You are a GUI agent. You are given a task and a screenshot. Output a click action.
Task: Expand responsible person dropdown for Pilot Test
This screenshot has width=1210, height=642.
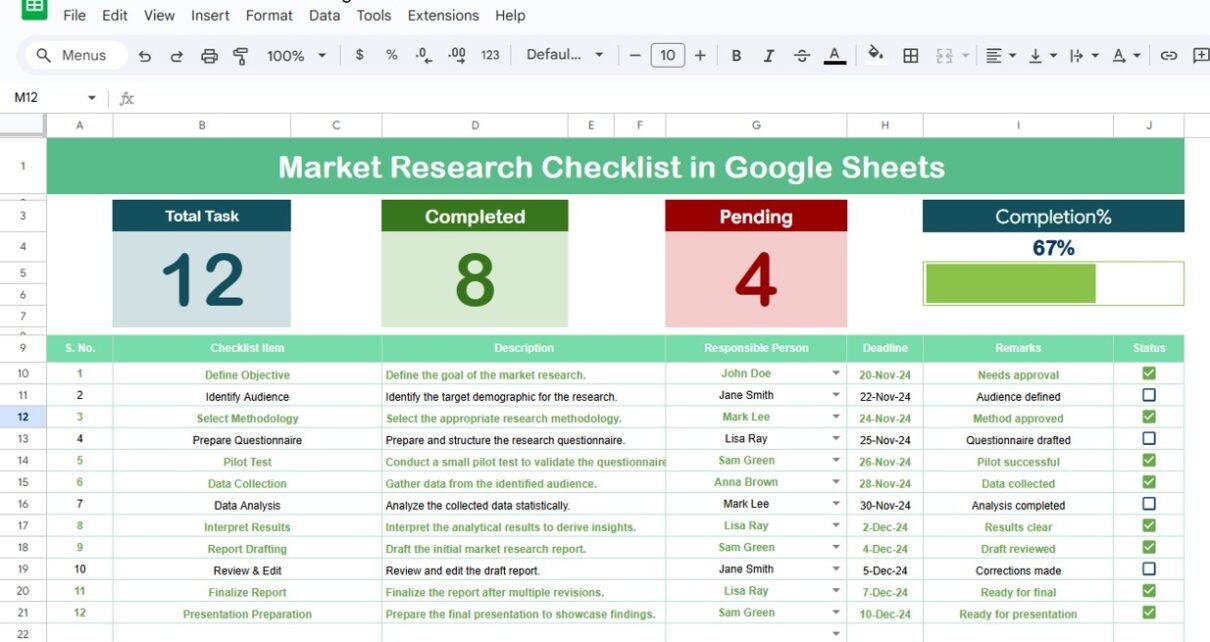click(836, 460)
